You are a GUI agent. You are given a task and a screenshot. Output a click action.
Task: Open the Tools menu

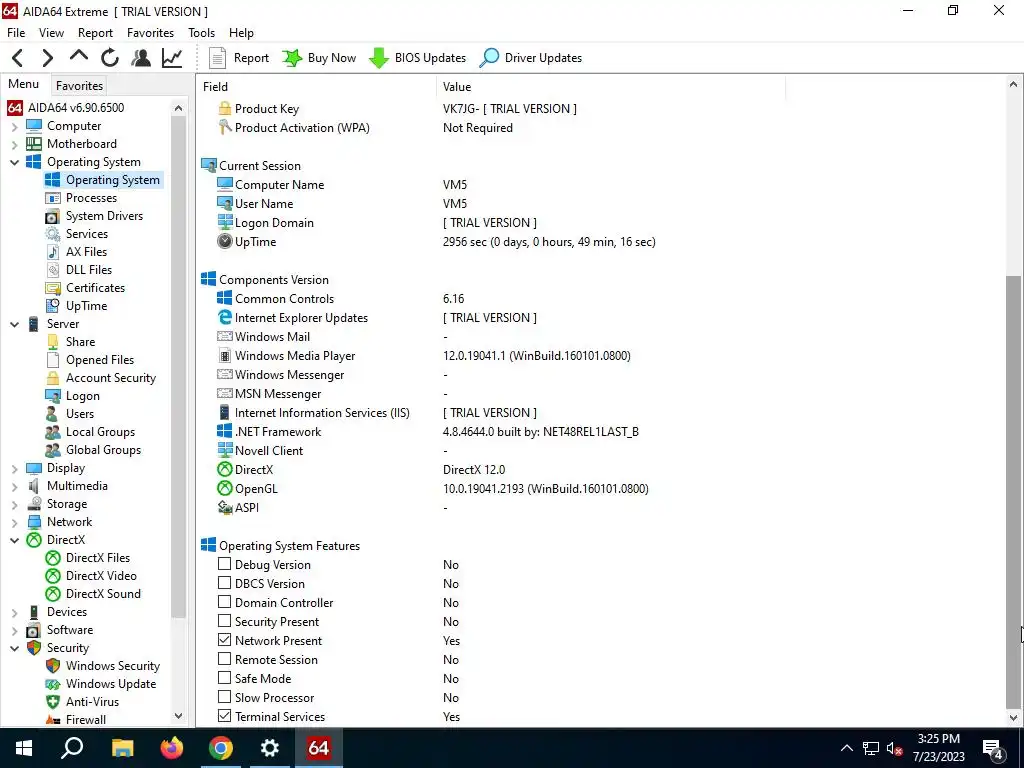coord(201,33)
